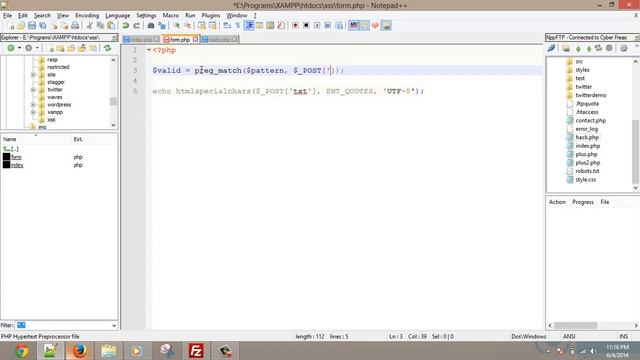Image resolution: width=640 pixels, height=360 pixels.
Task: Click the Cut scissors toolbar icon
Action: pos(89,26)
